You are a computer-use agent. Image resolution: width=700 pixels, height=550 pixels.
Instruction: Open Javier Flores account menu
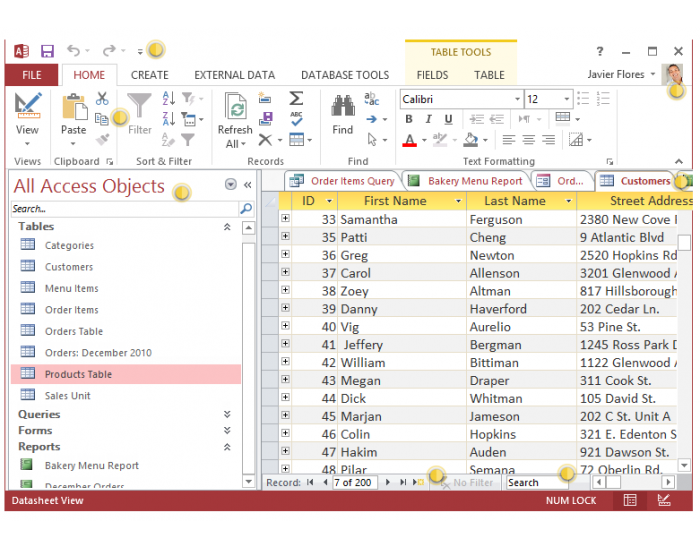pyautogui.click(x=621, y=74)
